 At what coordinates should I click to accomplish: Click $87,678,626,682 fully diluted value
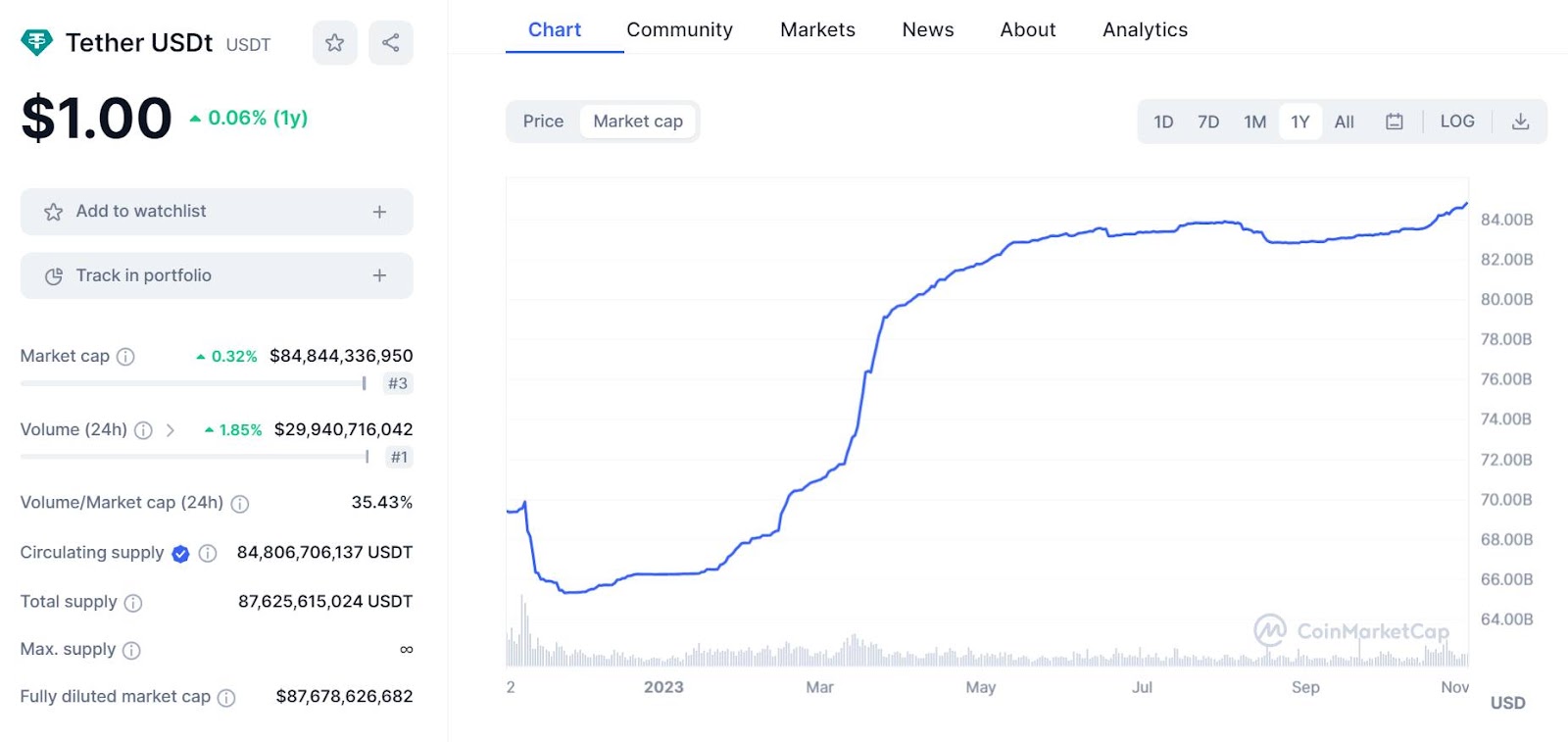(x=344, y=697)
